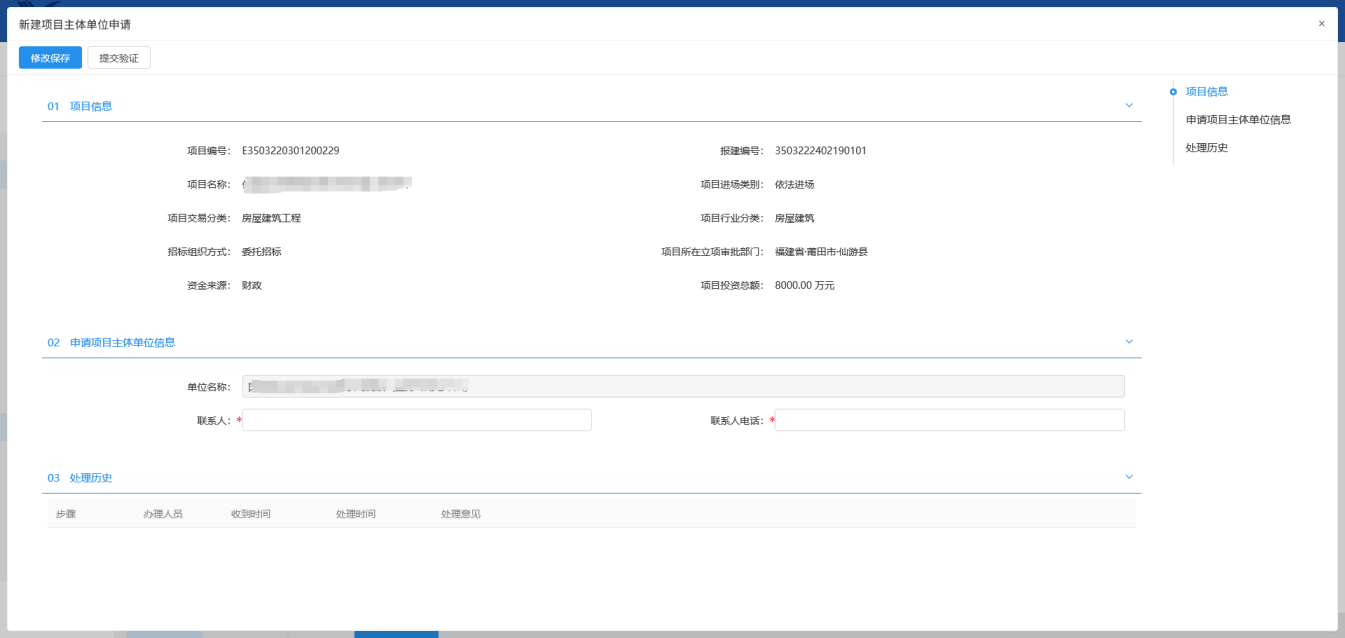Click the 项目编号 value E3503220301200229

[x=290, y=151]
